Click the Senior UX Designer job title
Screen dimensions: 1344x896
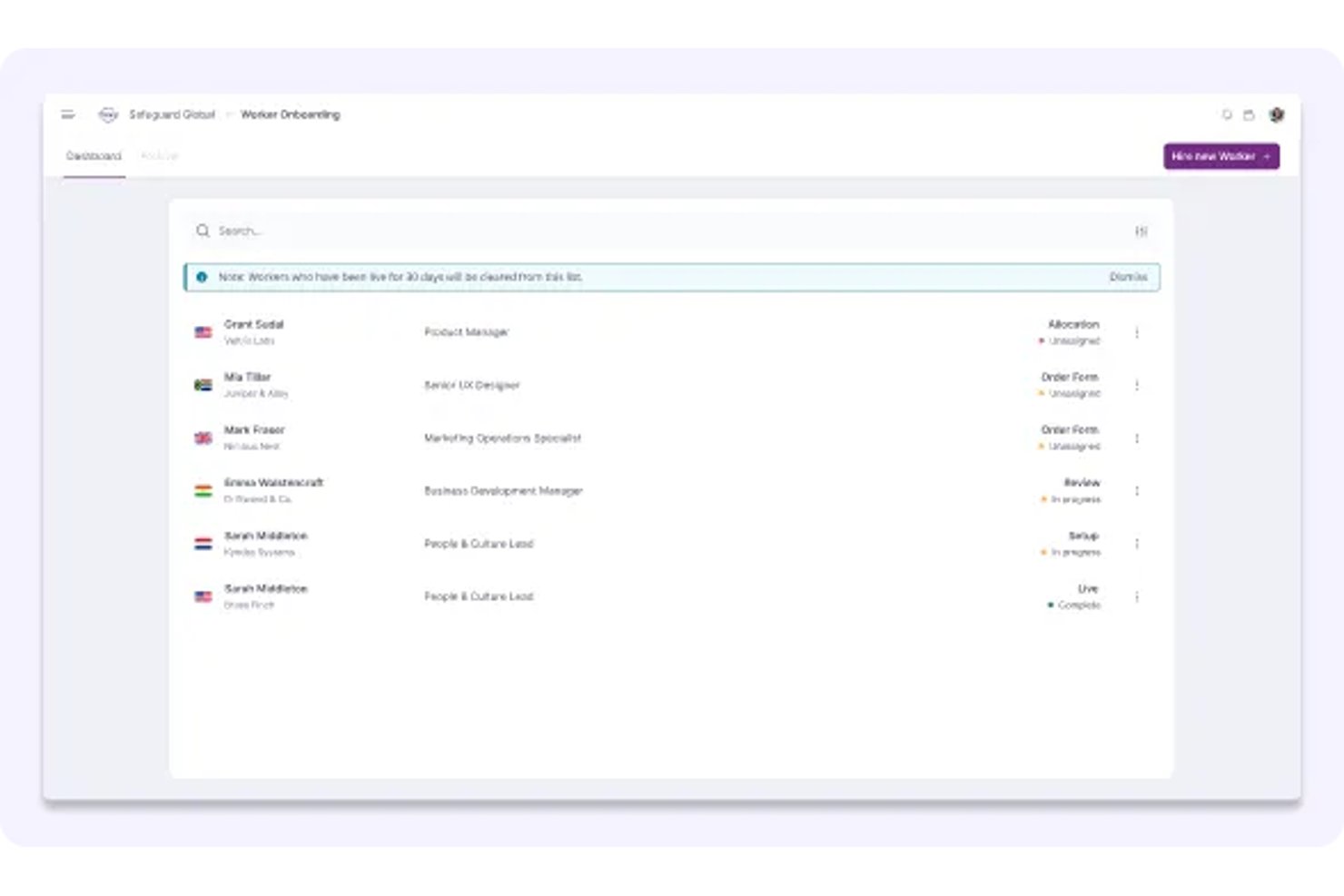(x=472, y=385)
